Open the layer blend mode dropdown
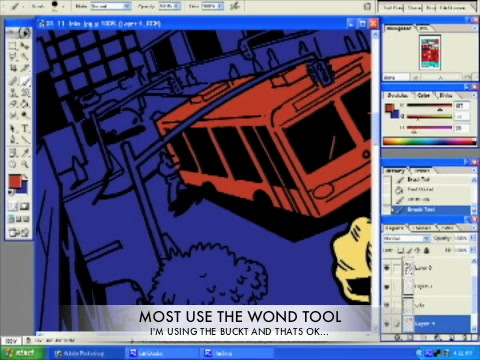This screenshot has width=480, height=360. coord(406,238)
